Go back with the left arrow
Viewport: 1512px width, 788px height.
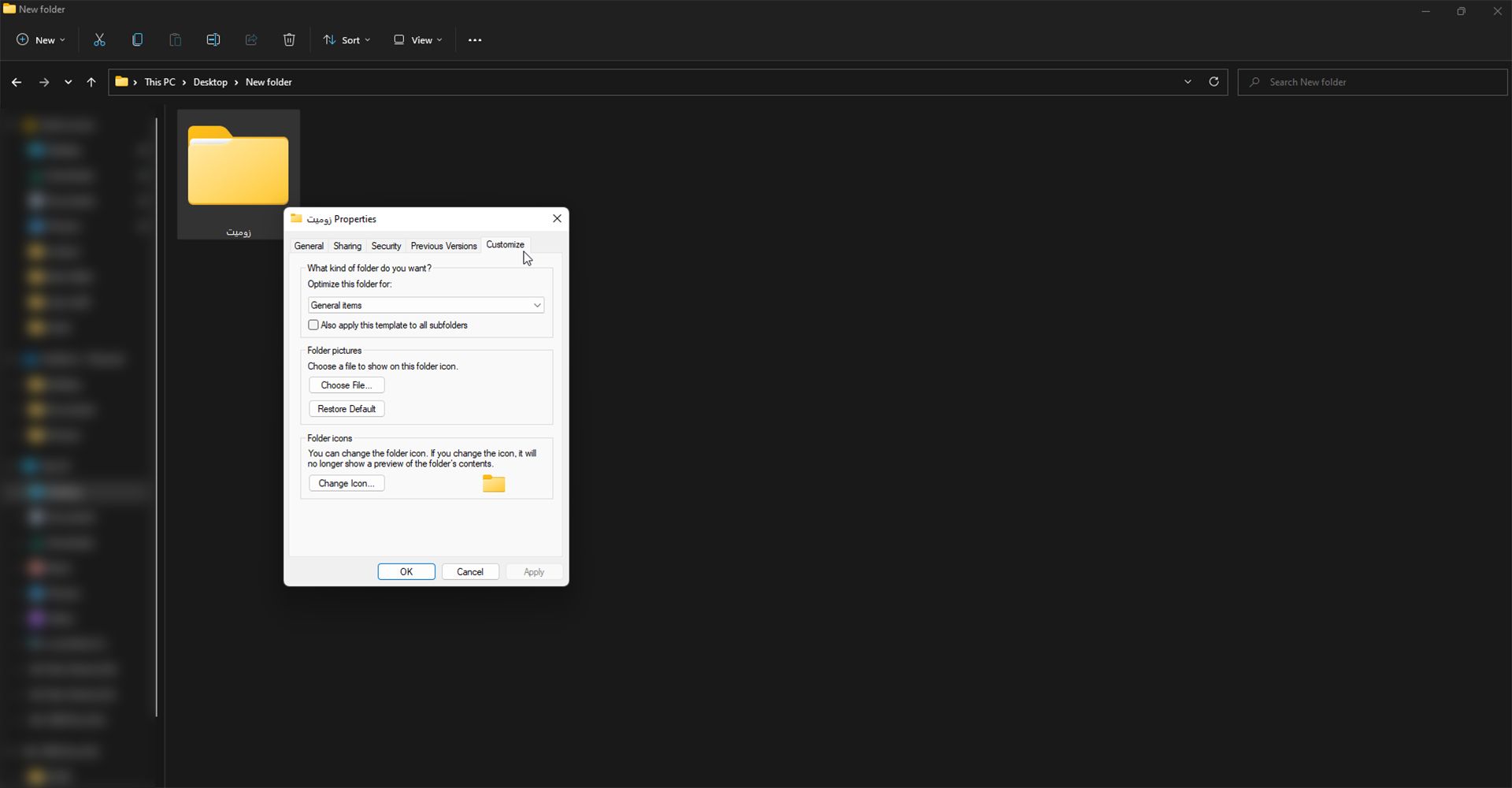click(17, 82)
